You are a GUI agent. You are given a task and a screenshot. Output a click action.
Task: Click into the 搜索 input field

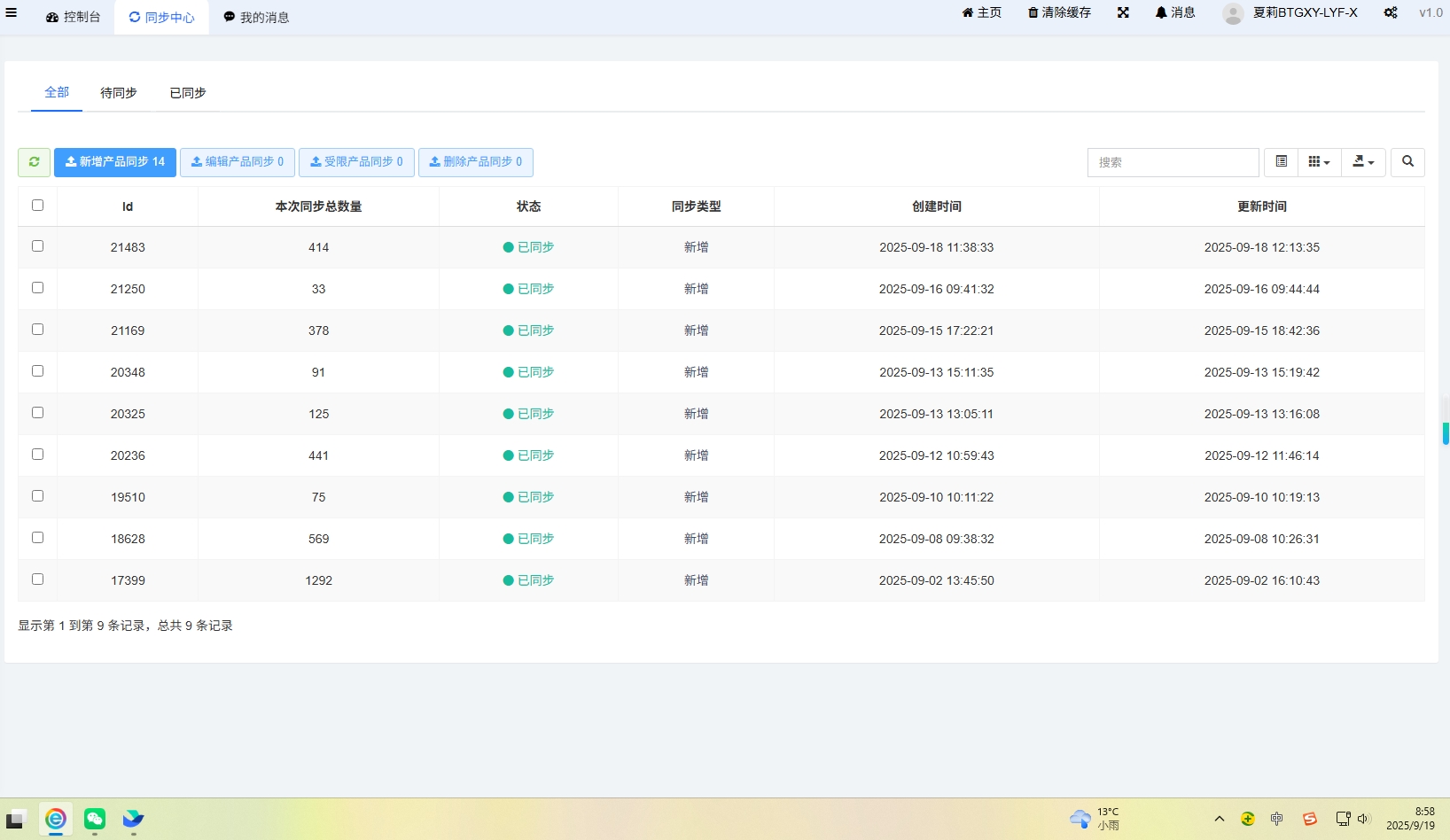click(x=1173, y=162)
